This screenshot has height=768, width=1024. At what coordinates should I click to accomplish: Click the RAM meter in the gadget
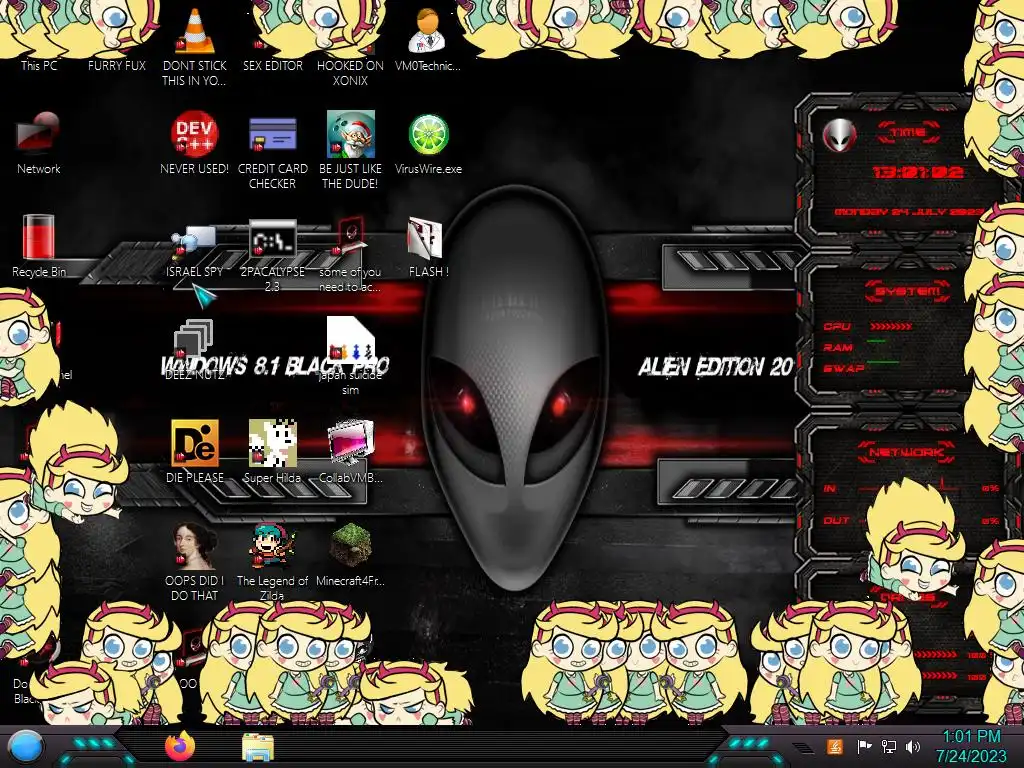pos(856,347)
